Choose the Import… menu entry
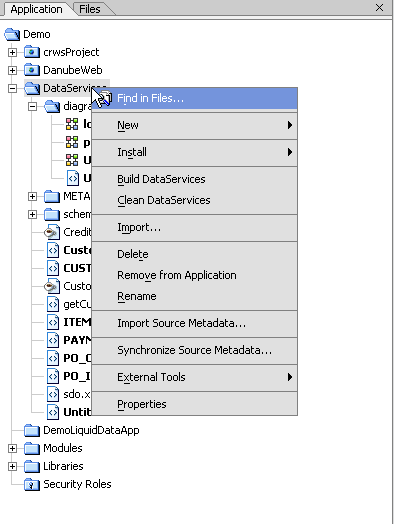 (x=194, y=227)
